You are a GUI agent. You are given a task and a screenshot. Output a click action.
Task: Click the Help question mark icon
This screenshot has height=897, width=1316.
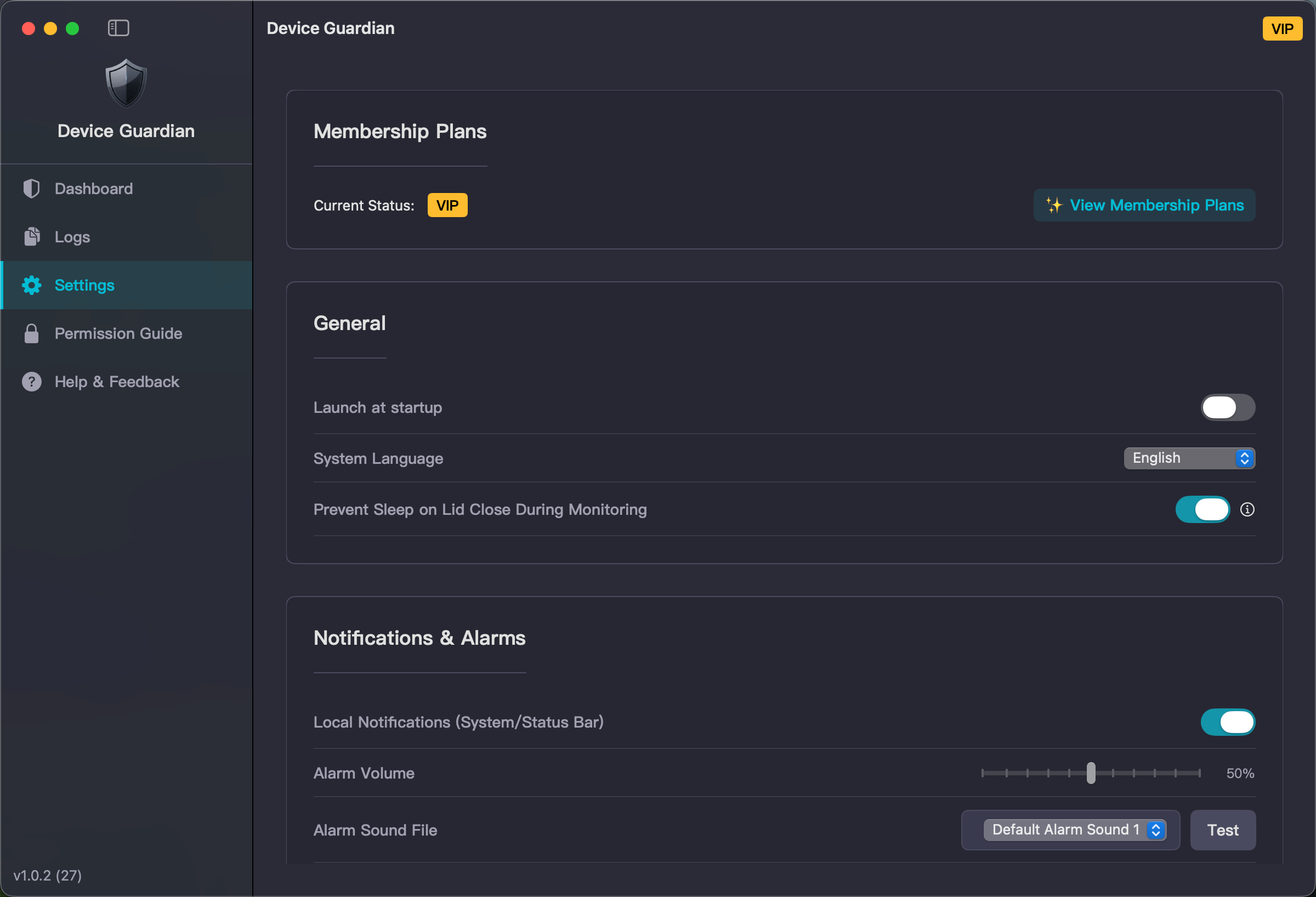(32, 382)
